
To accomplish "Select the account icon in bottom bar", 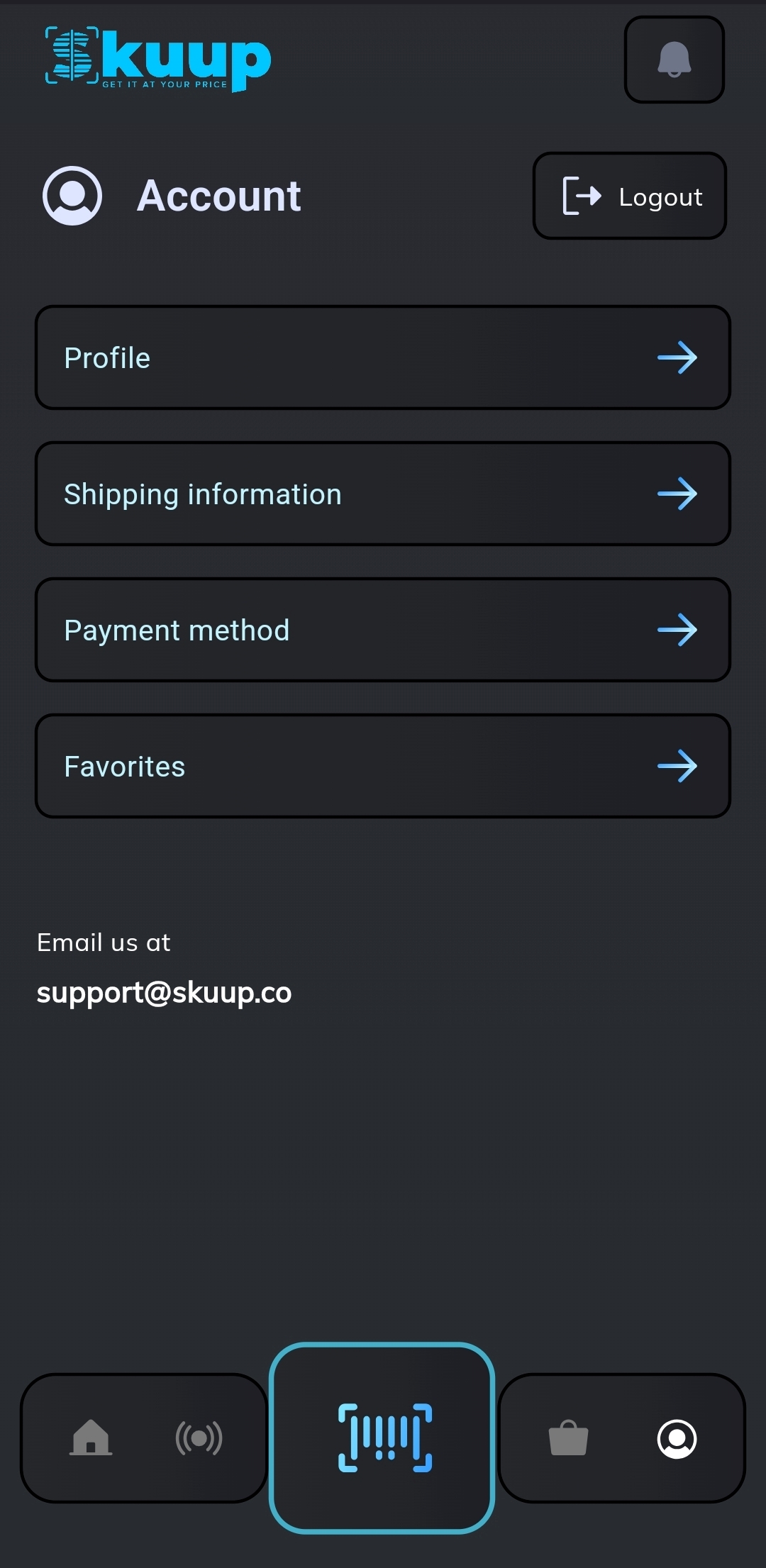I will (677, 1438).
